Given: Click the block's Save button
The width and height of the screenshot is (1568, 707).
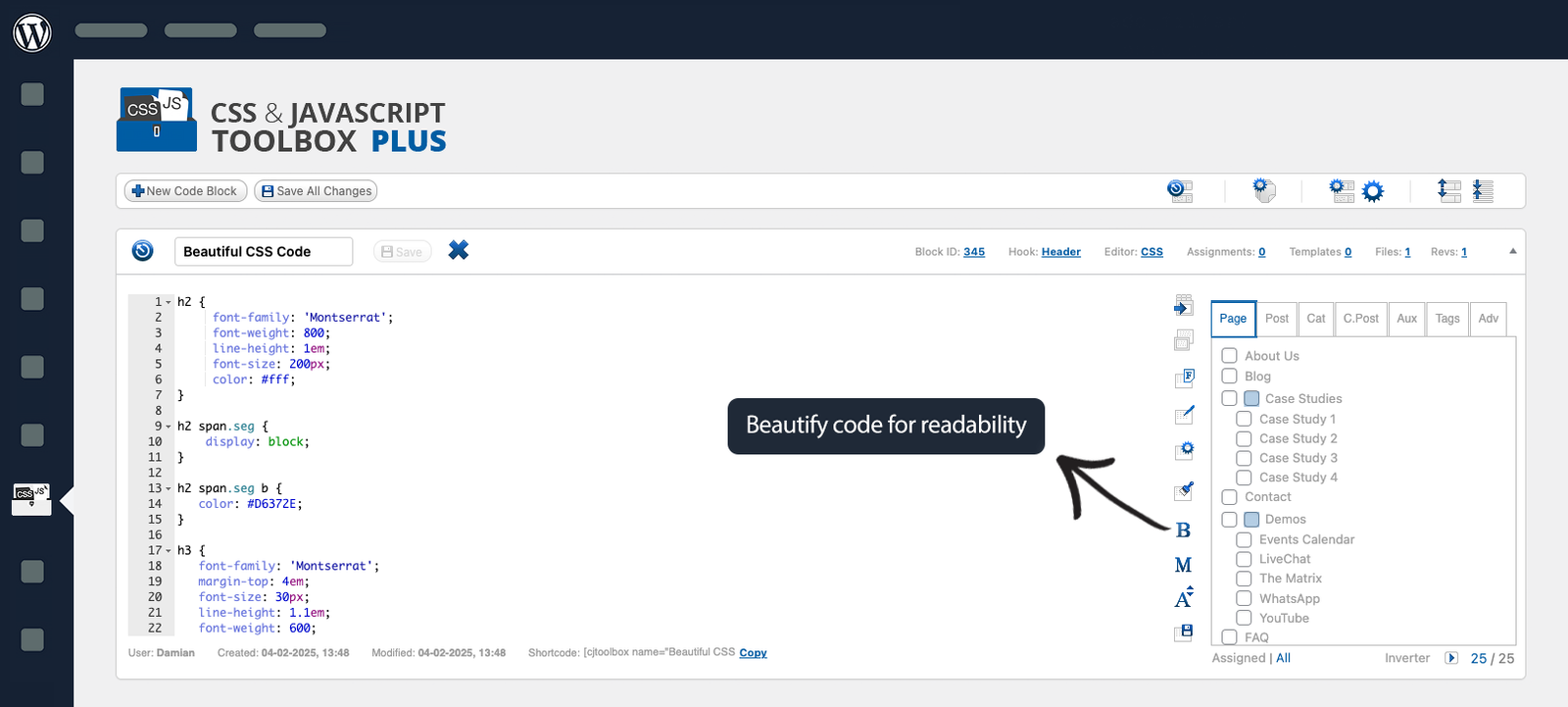Looking at the screenshot, I should 402,252.
